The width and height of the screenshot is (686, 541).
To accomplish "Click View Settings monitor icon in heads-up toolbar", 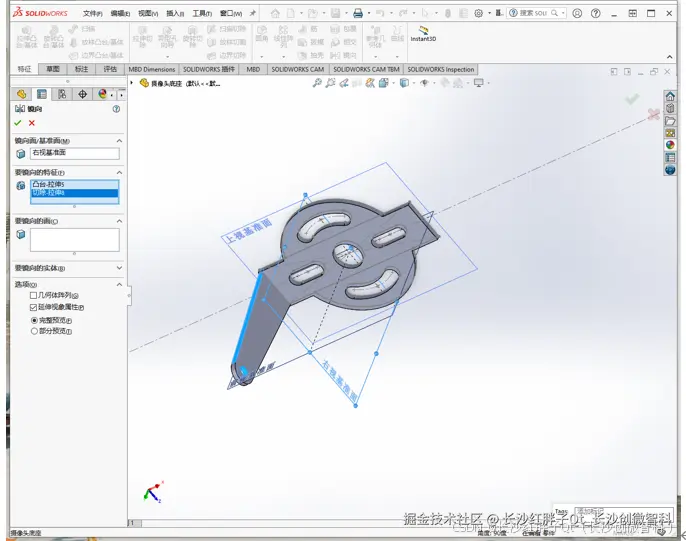I will tap(479, 83).
